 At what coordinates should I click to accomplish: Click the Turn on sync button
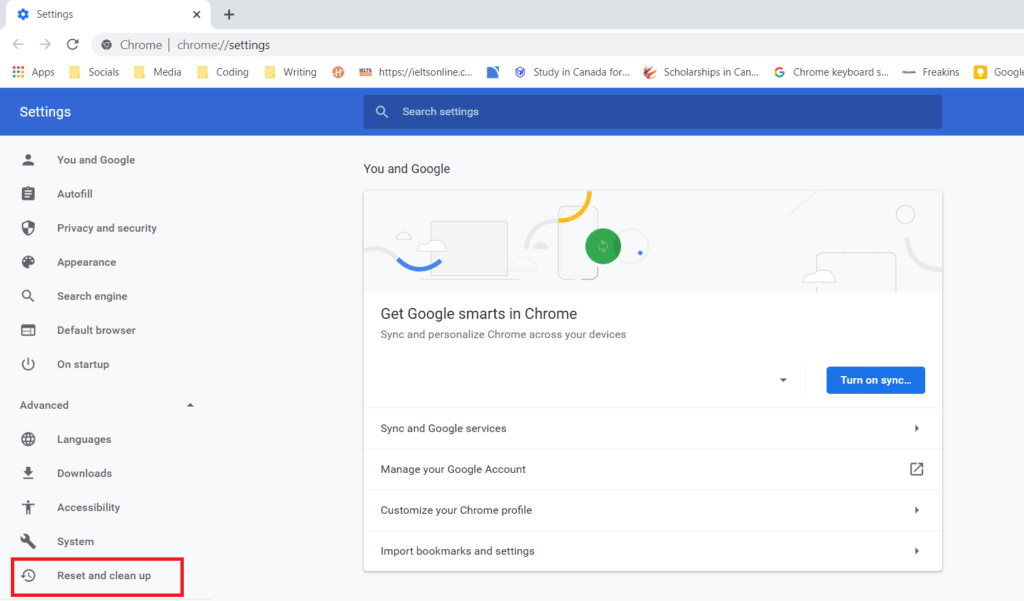[x=875, y=380]
